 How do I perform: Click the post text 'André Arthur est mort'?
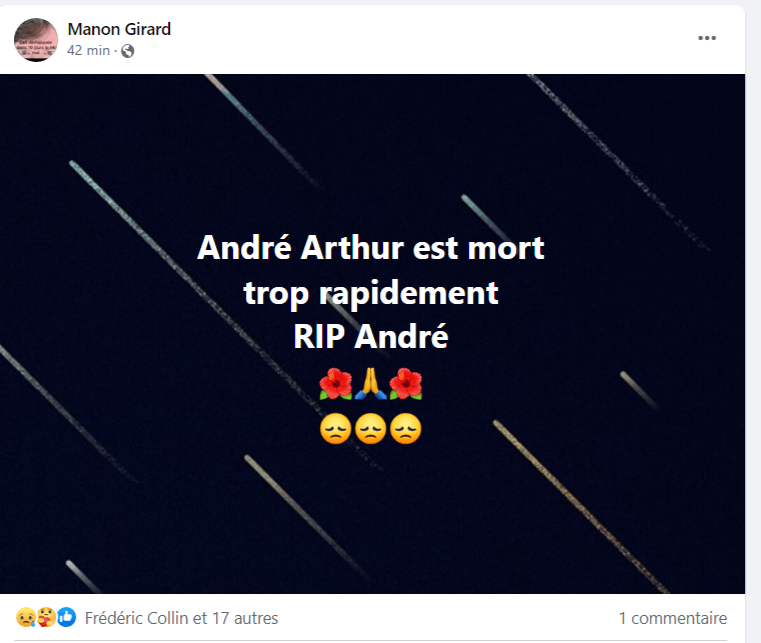(371, 248)
